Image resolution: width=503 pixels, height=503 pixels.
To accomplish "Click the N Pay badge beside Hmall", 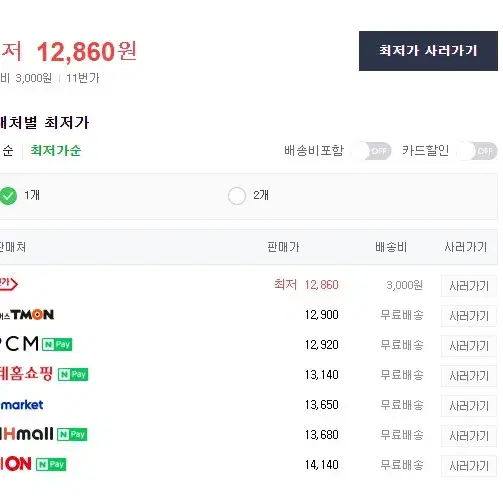I will click(x=72, y=435).
